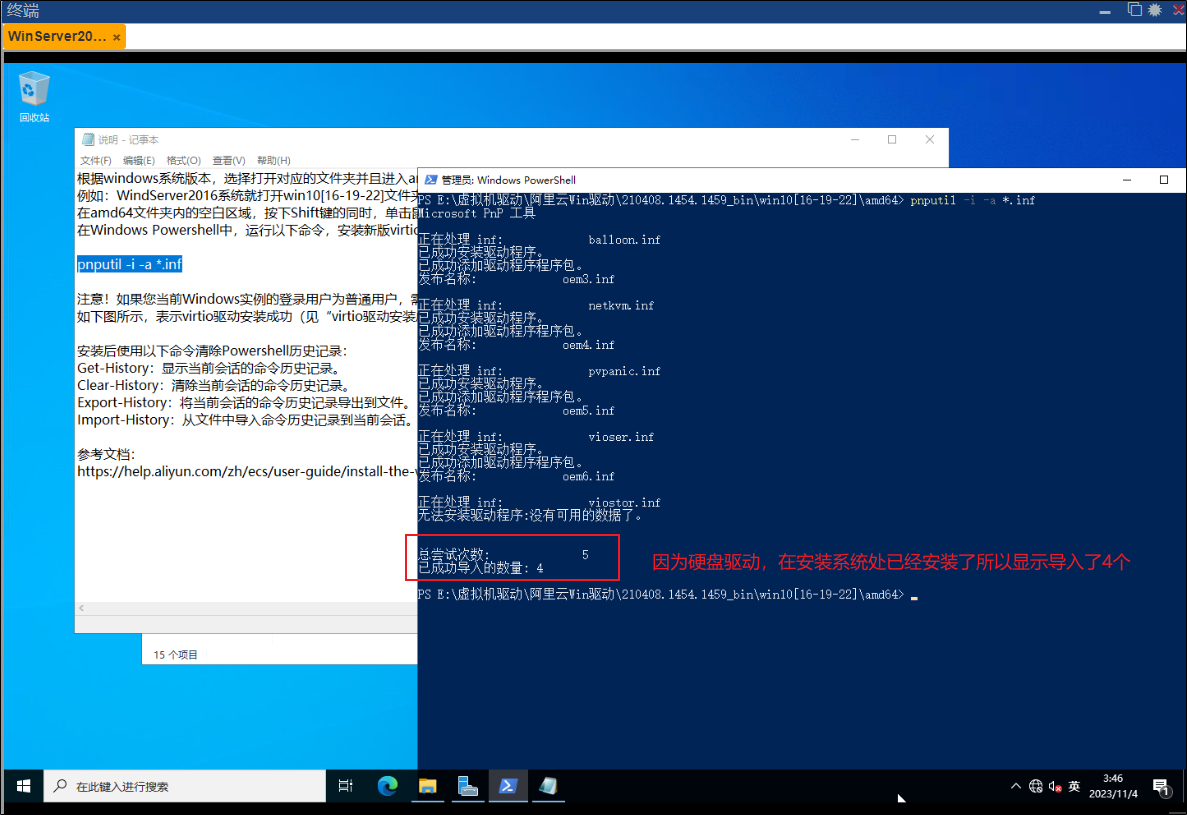This screenshot has height=815, width=1187.
Task: Click the Windows Start button
Action: coord(23,786)
